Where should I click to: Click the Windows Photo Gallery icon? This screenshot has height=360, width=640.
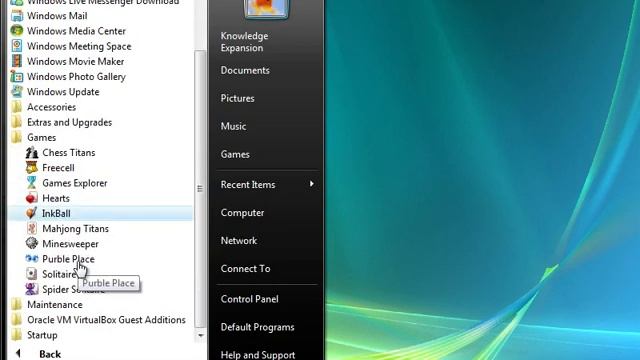pyautogui.click(x=17, y=77)
